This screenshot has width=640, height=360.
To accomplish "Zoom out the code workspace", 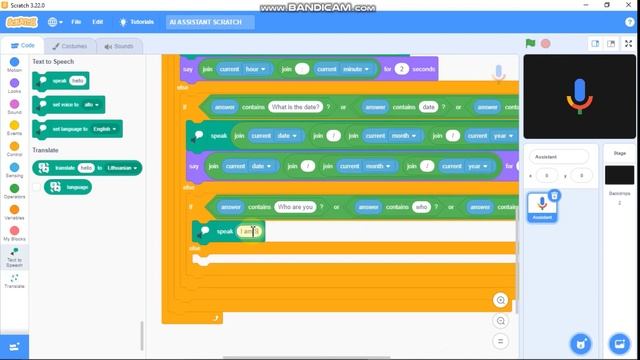I will [500, 321].
